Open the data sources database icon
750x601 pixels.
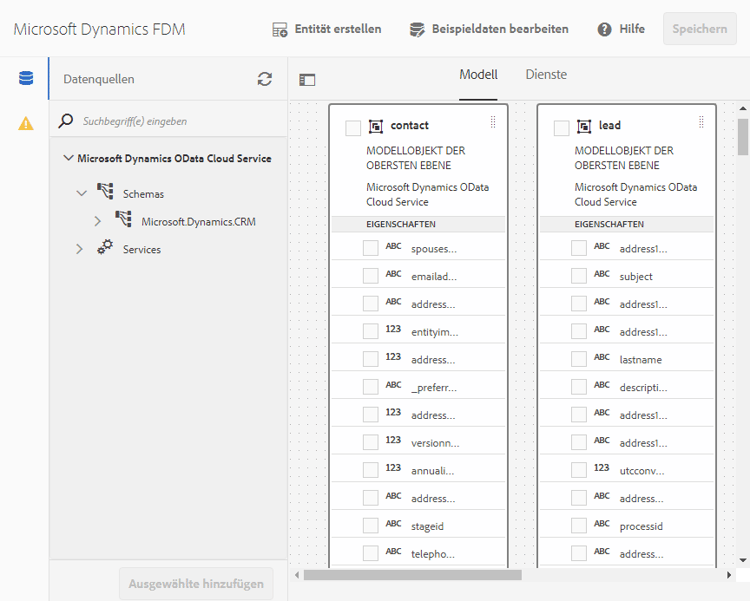point(26,78)
